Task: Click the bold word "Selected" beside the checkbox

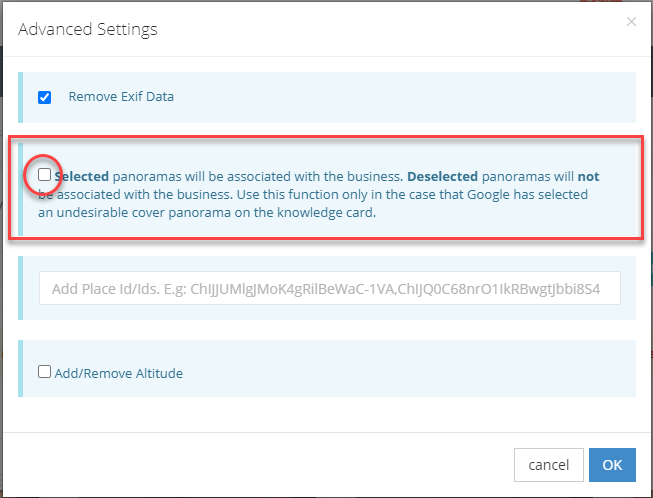Action: pyautogui.click(x=82, y=176)
